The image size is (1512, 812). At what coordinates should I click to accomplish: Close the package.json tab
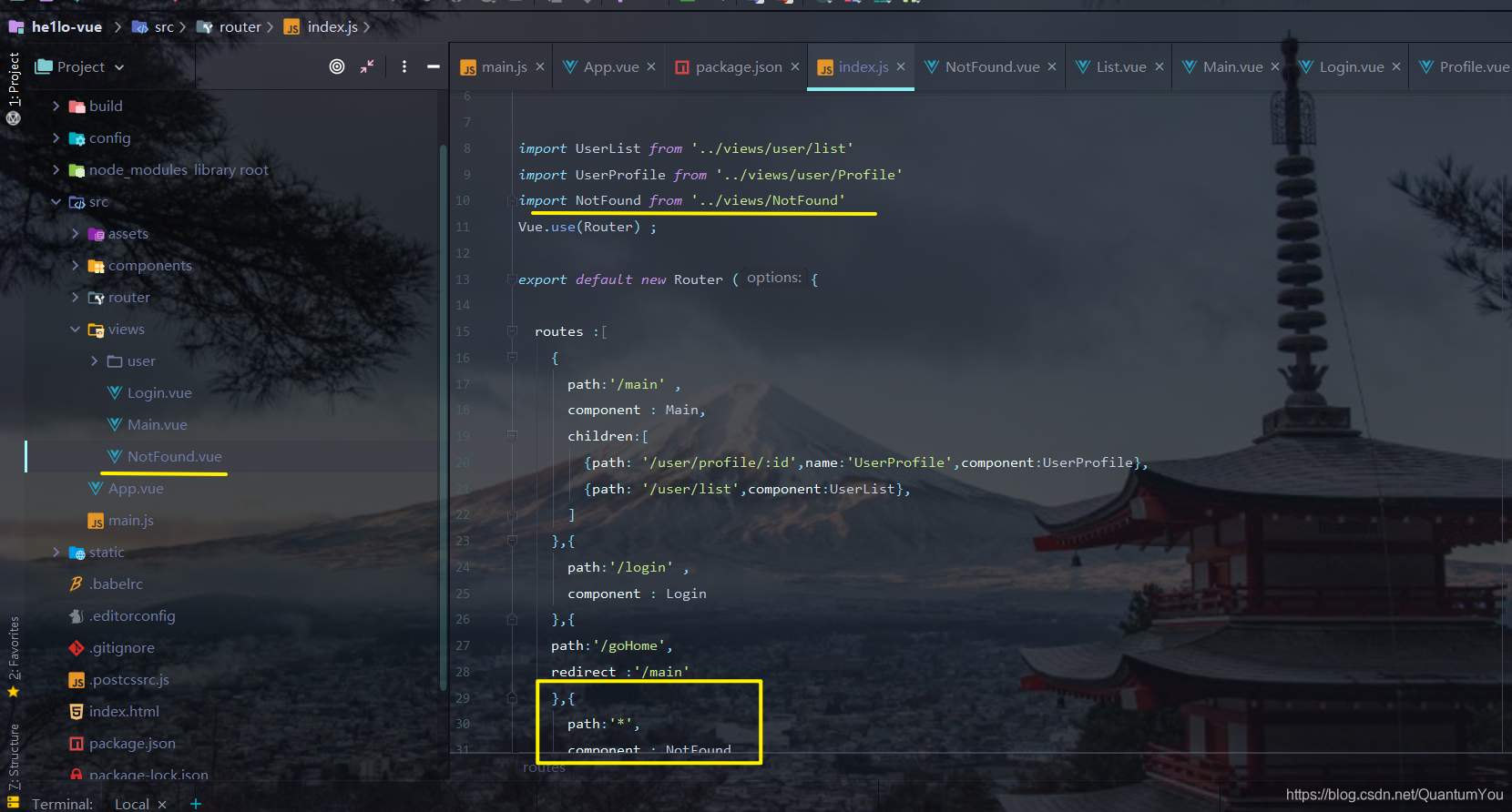tap(795, 67)
